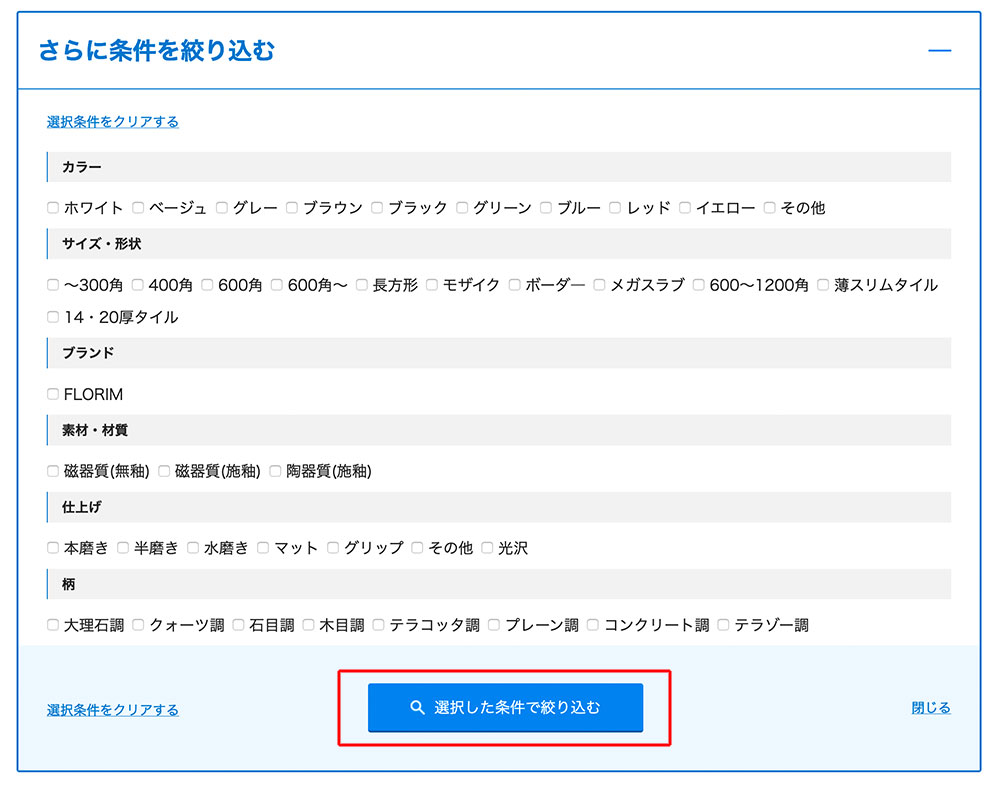Toggle the 光沢 finish checkbox

pos(488,548)
